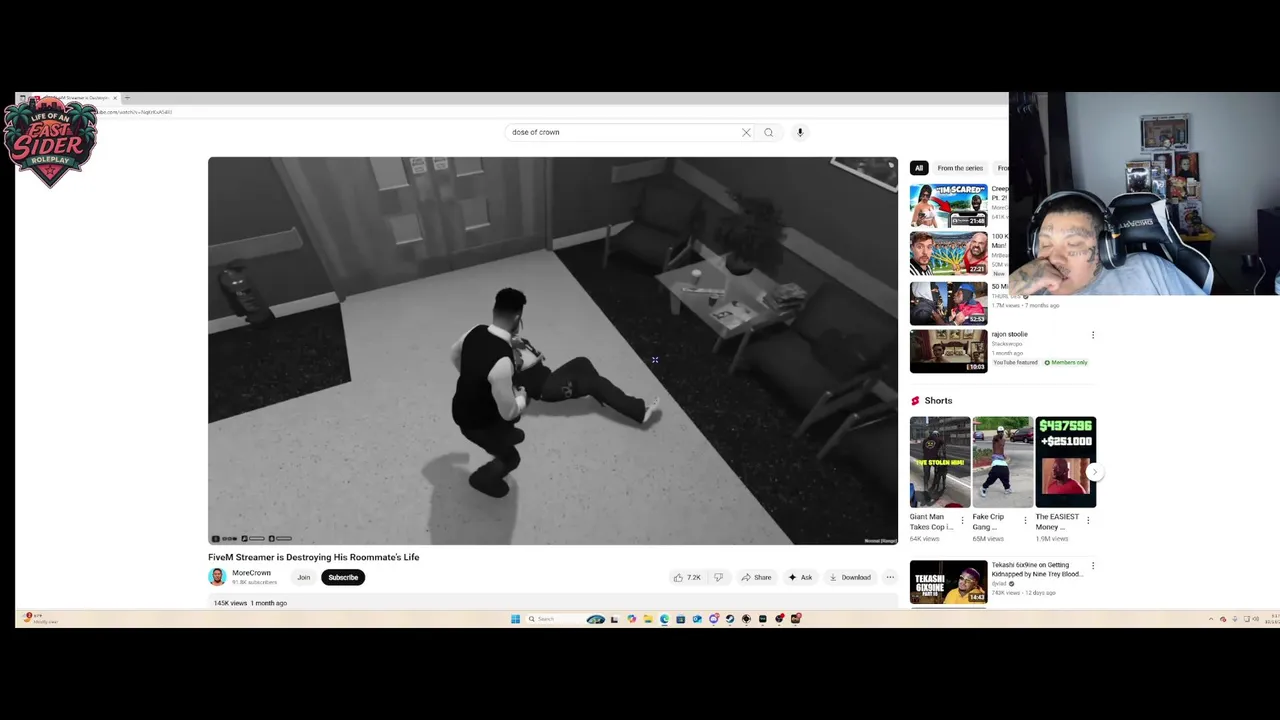Viewport: 1280px width, 720px height.
Task: Open File Explorer from the taskbar
Action: (x=648, y=619)
